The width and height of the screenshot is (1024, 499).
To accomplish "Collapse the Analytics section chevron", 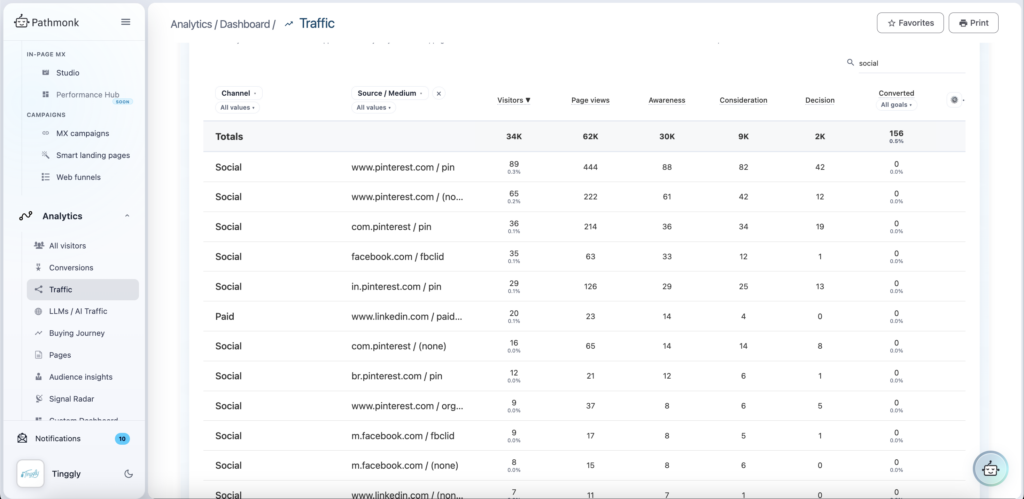I will pos(127,216).
